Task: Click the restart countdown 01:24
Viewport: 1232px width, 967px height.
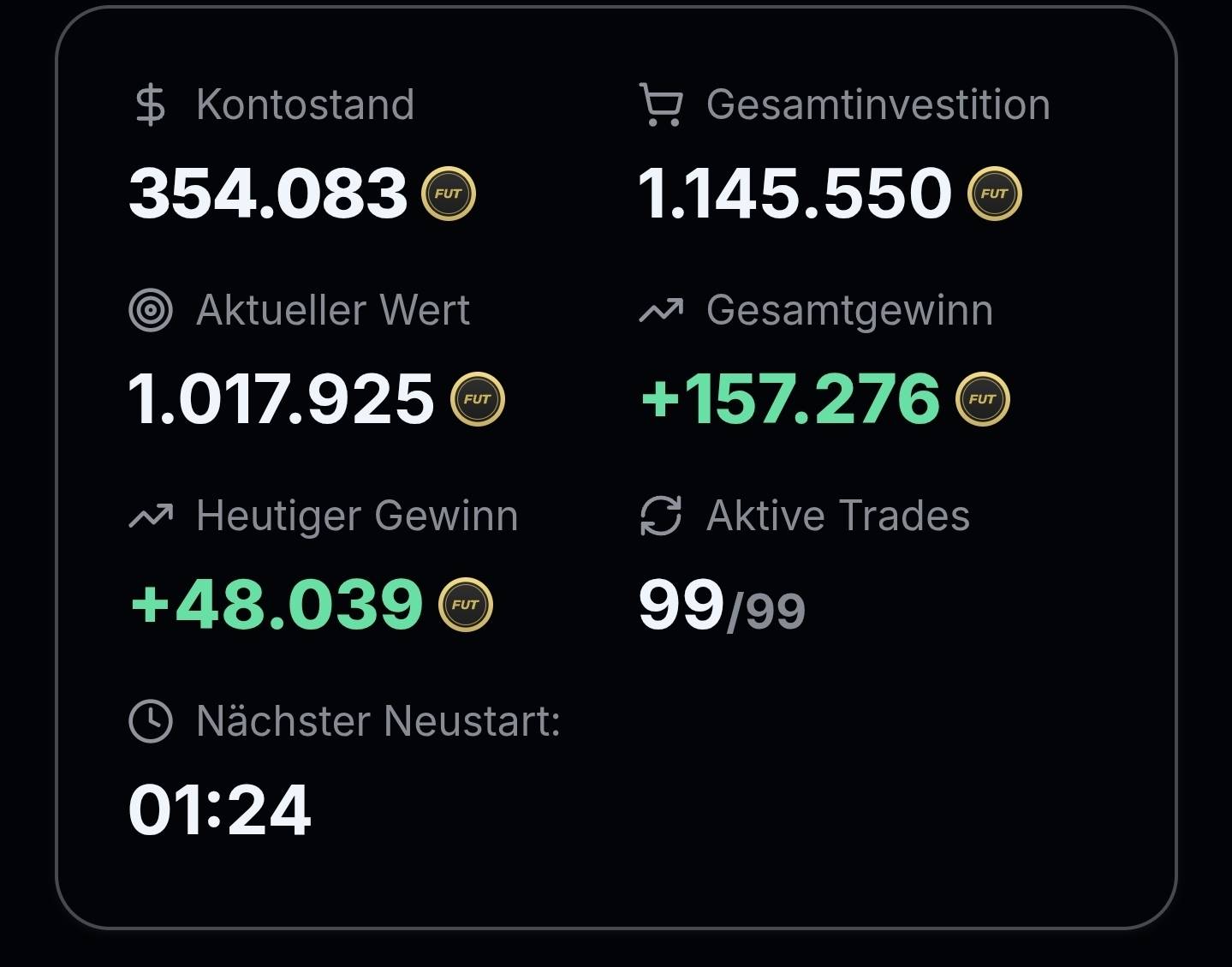Action: point(219,810)
